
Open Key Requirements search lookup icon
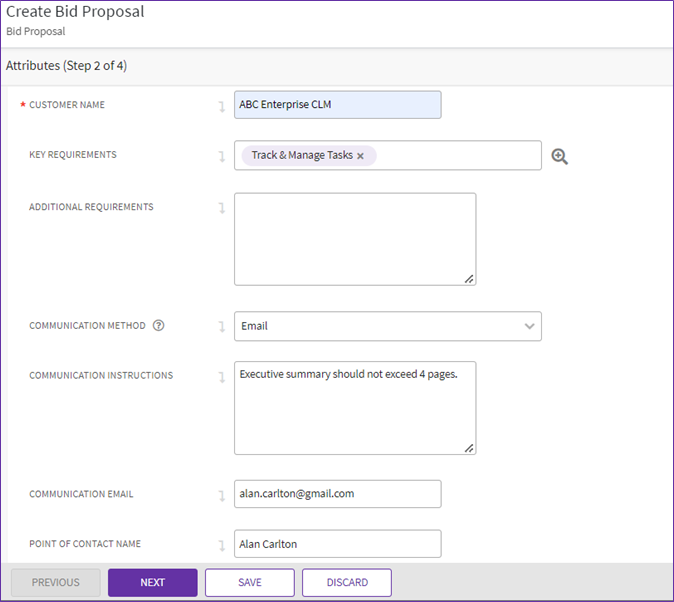click(559, 156)
